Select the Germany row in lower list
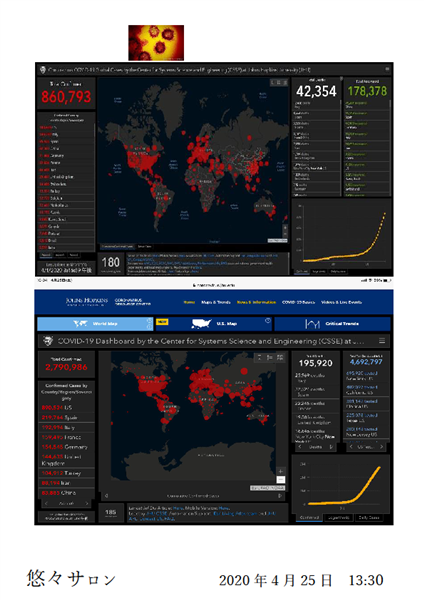The height and width of the screenshot is (600, 424). tap(66, 447)
